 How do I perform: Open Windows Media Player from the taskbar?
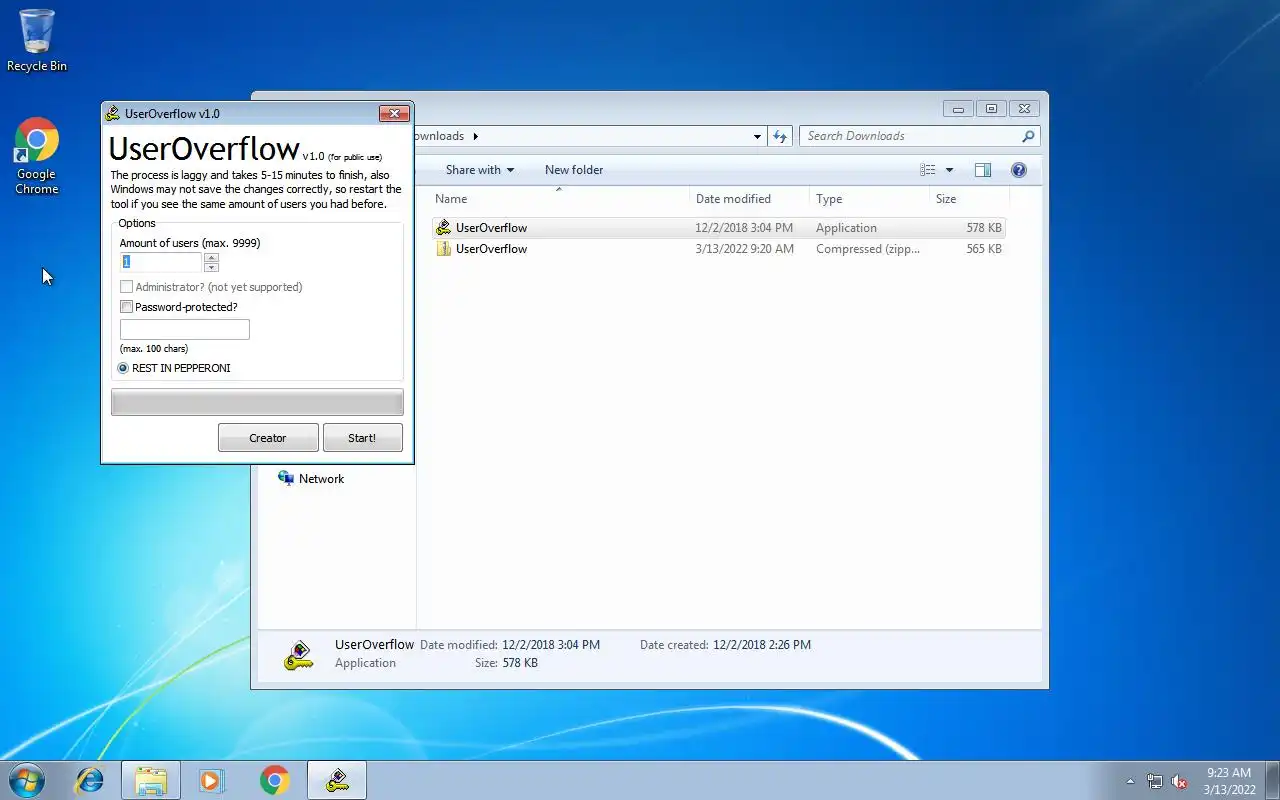coord(212,780)
